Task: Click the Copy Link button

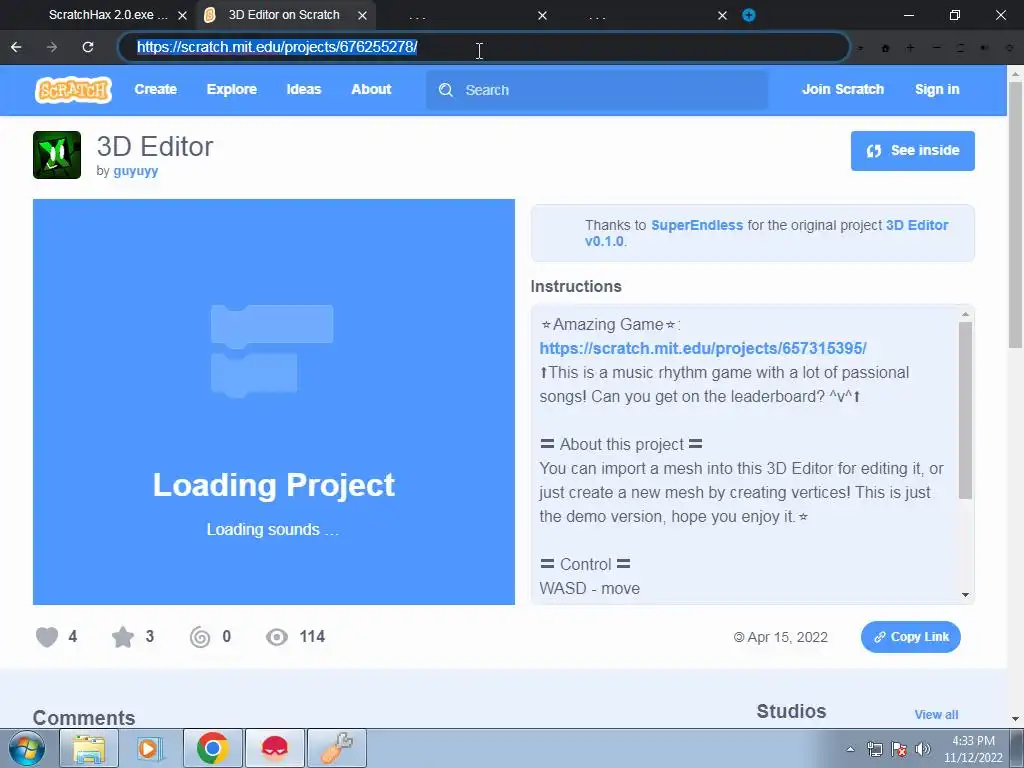Action: pyautogui.click(x=910, y=637)
